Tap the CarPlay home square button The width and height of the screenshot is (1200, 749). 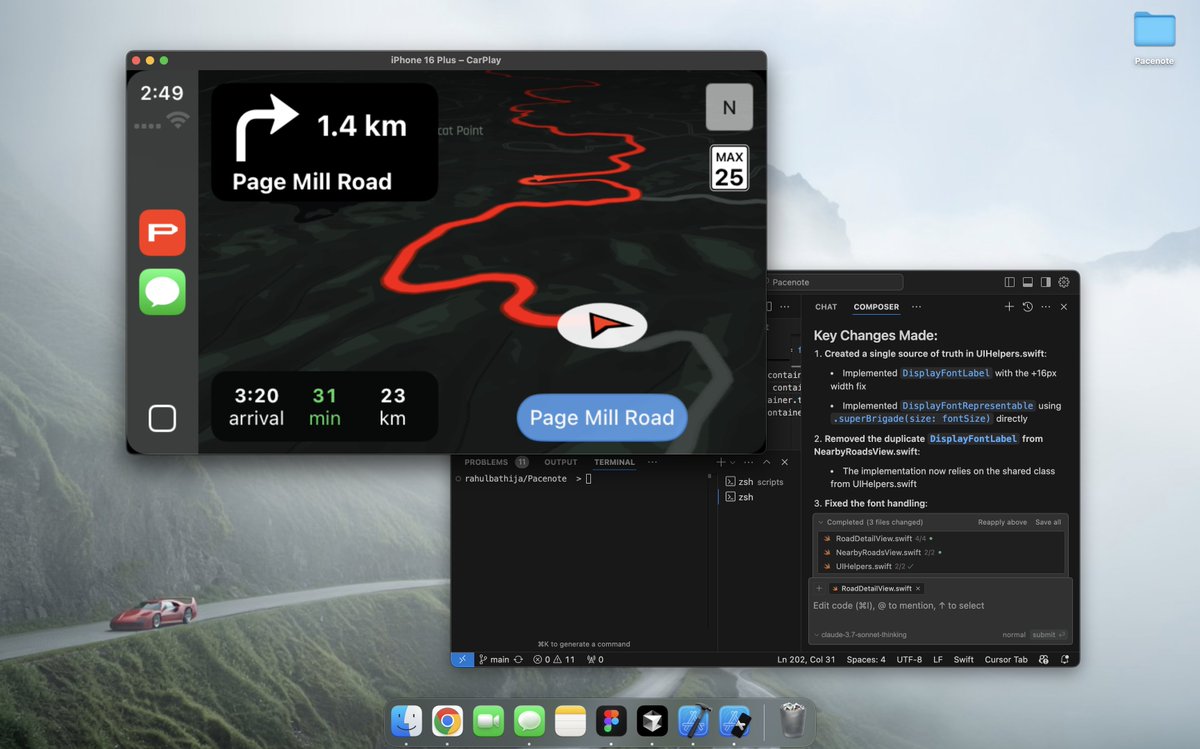coord(162,418)
